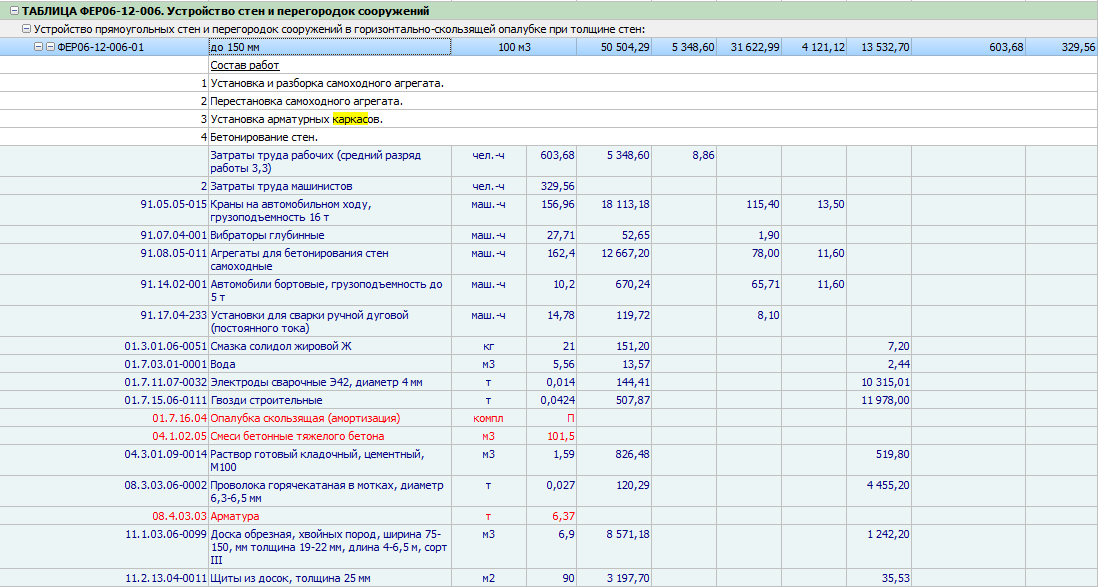The width and height of the screenshot is (1104, 587).
Task: Click 'Установка и разборка самоходного агрегата' line
Action: point(327,83)
